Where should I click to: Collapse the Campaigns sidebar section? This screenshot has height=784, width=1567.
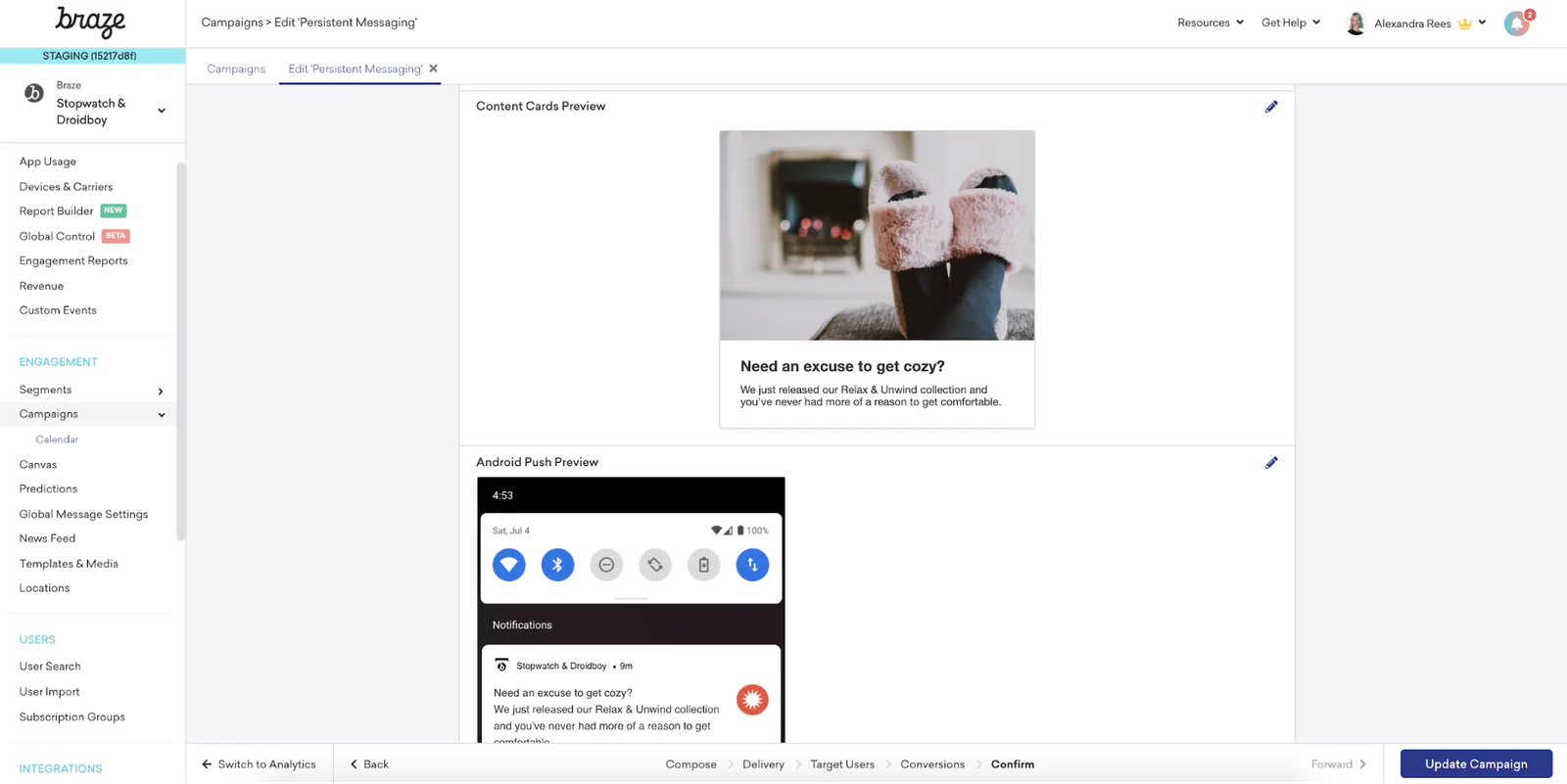coord(162,415)
